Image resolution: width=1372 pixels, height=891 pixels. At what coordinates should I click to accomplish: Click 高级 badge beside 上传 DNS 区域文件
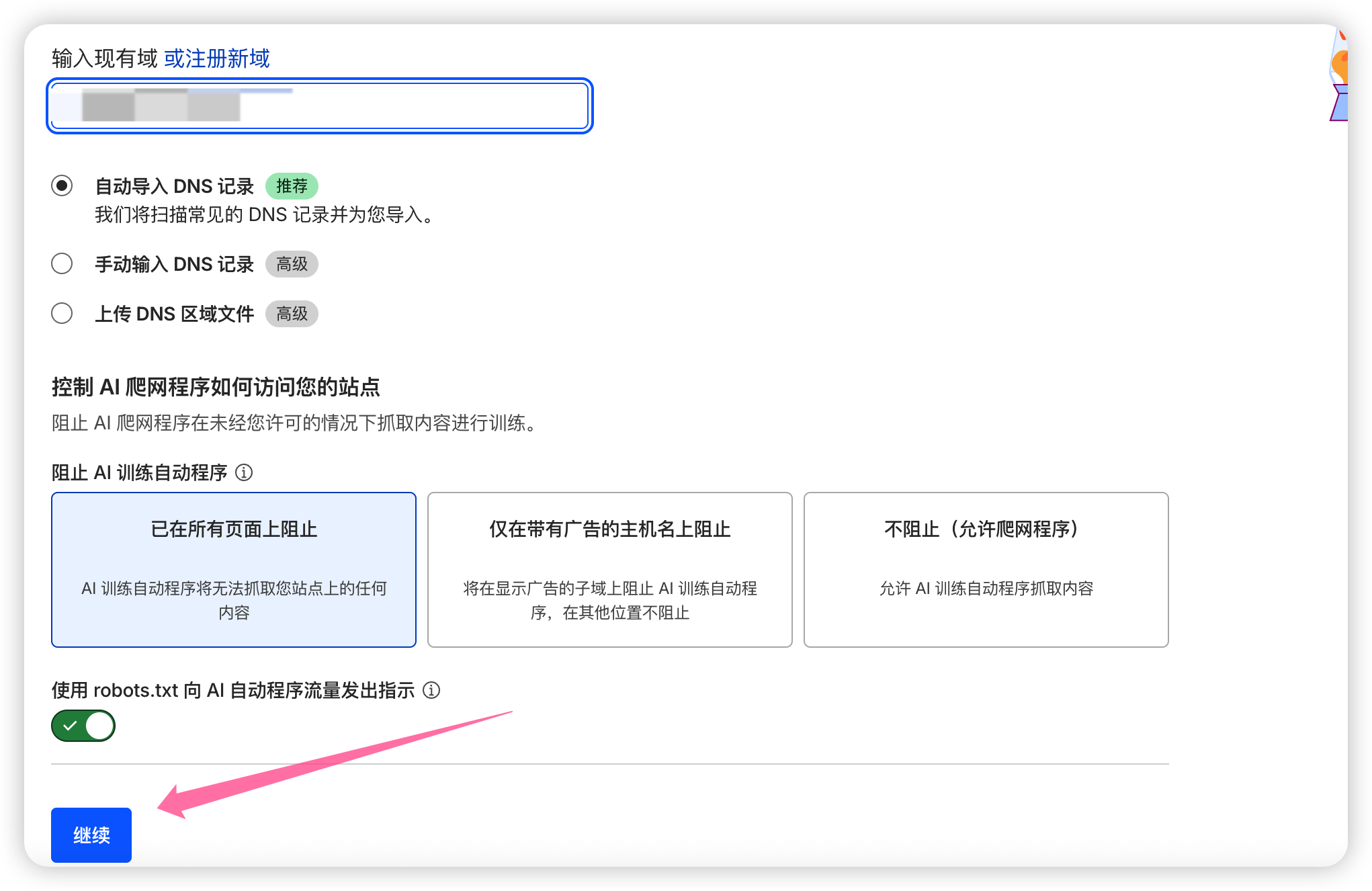[x=292, y=314]
